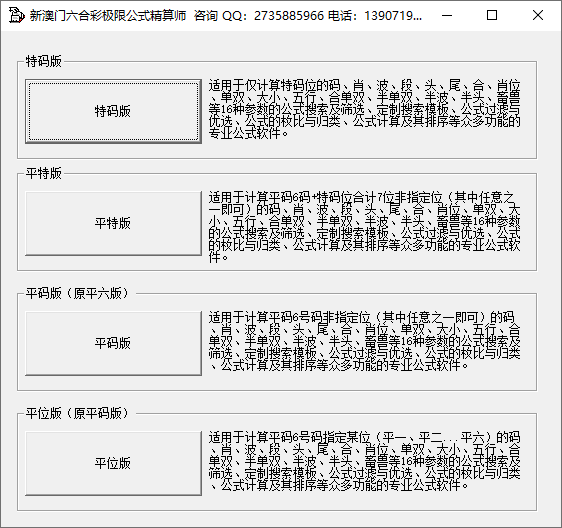Viewport: 562px width, 528px height.
Task: Open the 特码版 module button
Action: pyautogui.click(x=113, y=111)
